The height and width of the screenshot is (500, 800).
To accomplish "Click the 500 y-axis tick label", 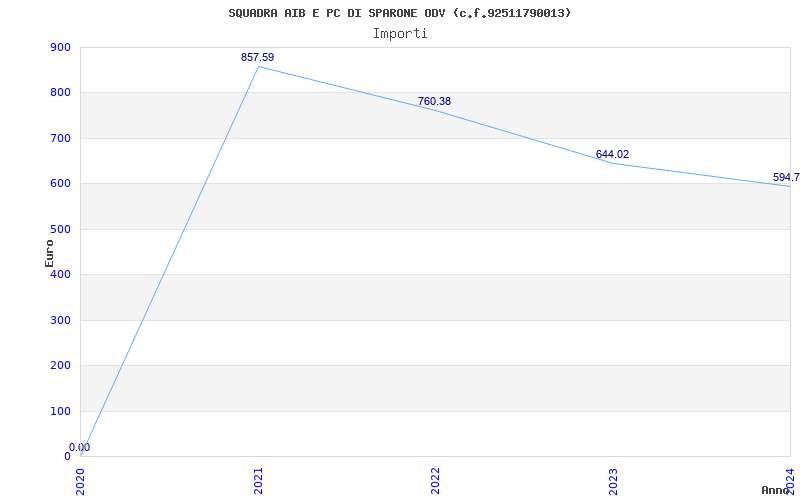I will click(x=60, y=229).
